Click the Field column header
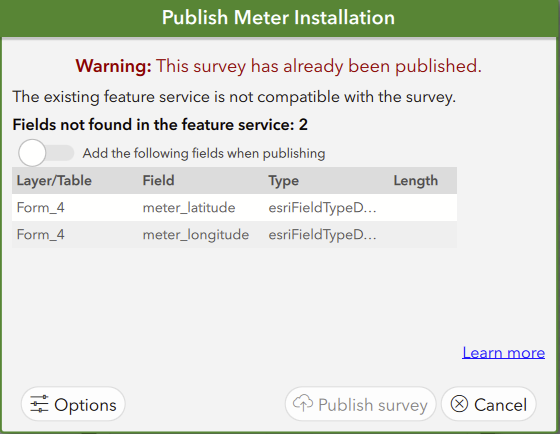Screen dimensions: 560x434 coord(159,180)
